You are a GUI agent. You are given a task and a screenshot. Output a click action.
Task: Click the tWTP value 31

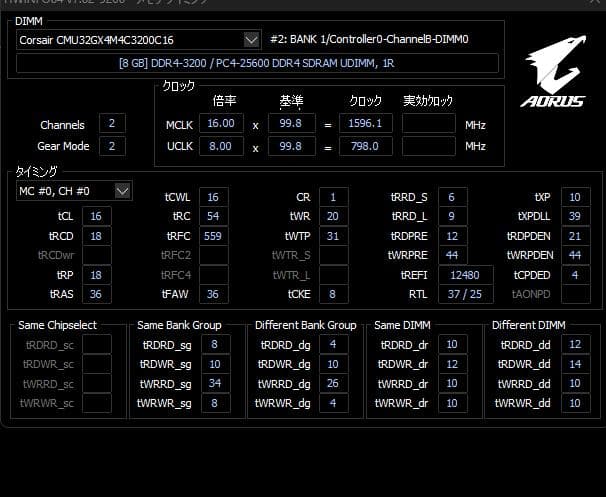click(x=334, y=236)
